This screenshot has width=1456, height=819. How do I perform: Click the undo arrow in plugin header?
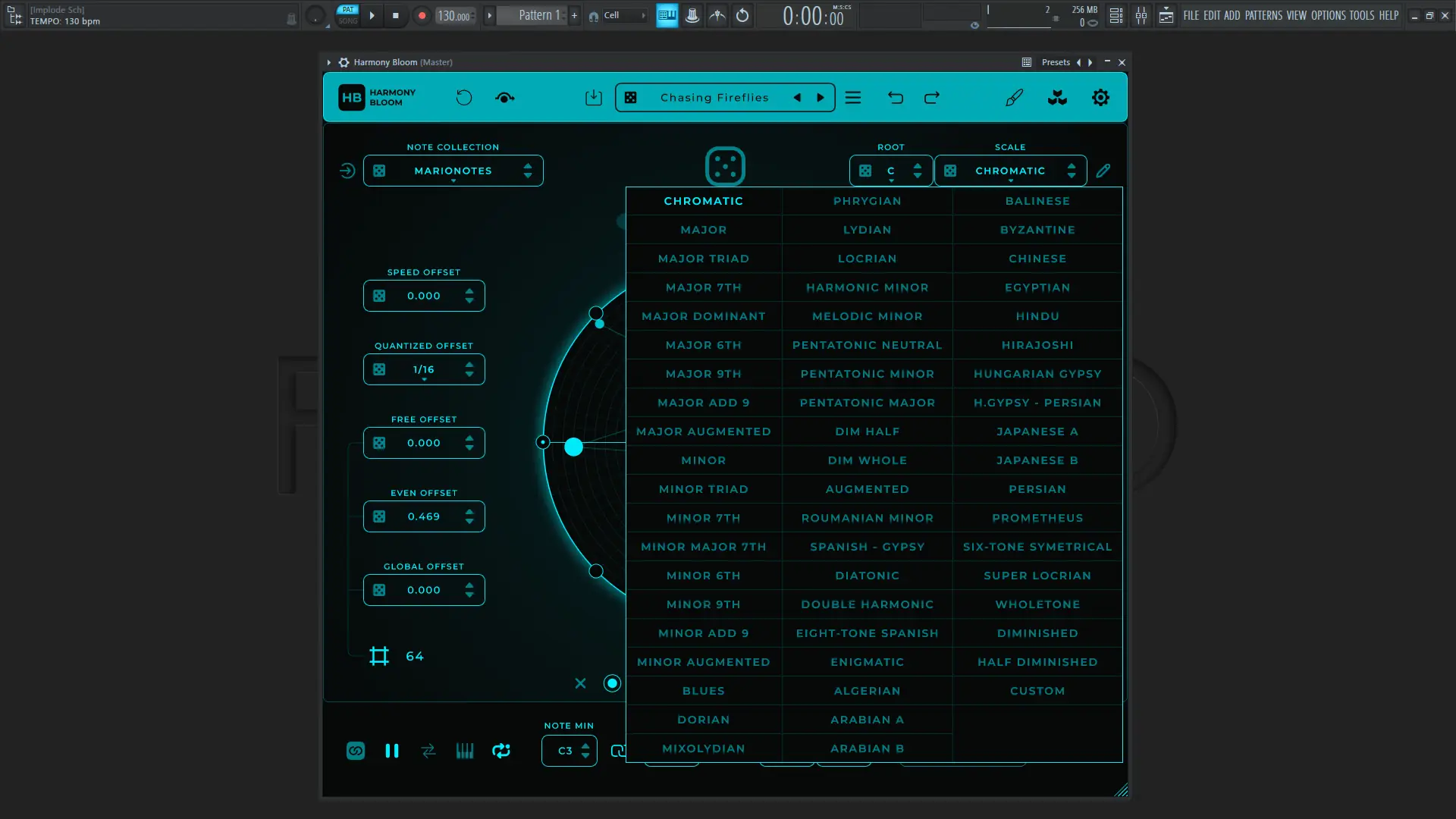pyautogui.click(x=895, y=98)
